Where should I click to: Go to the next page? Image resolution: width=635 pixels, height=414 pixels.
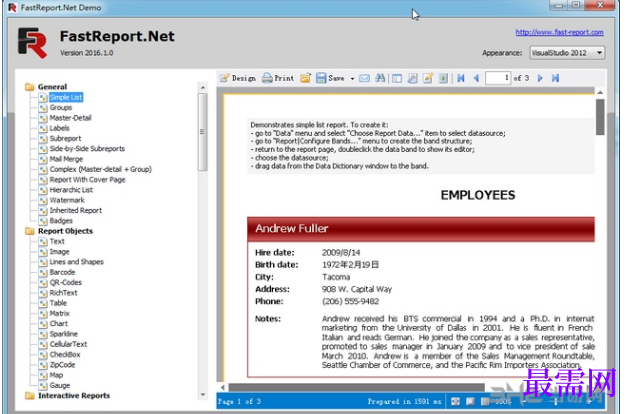540,78
